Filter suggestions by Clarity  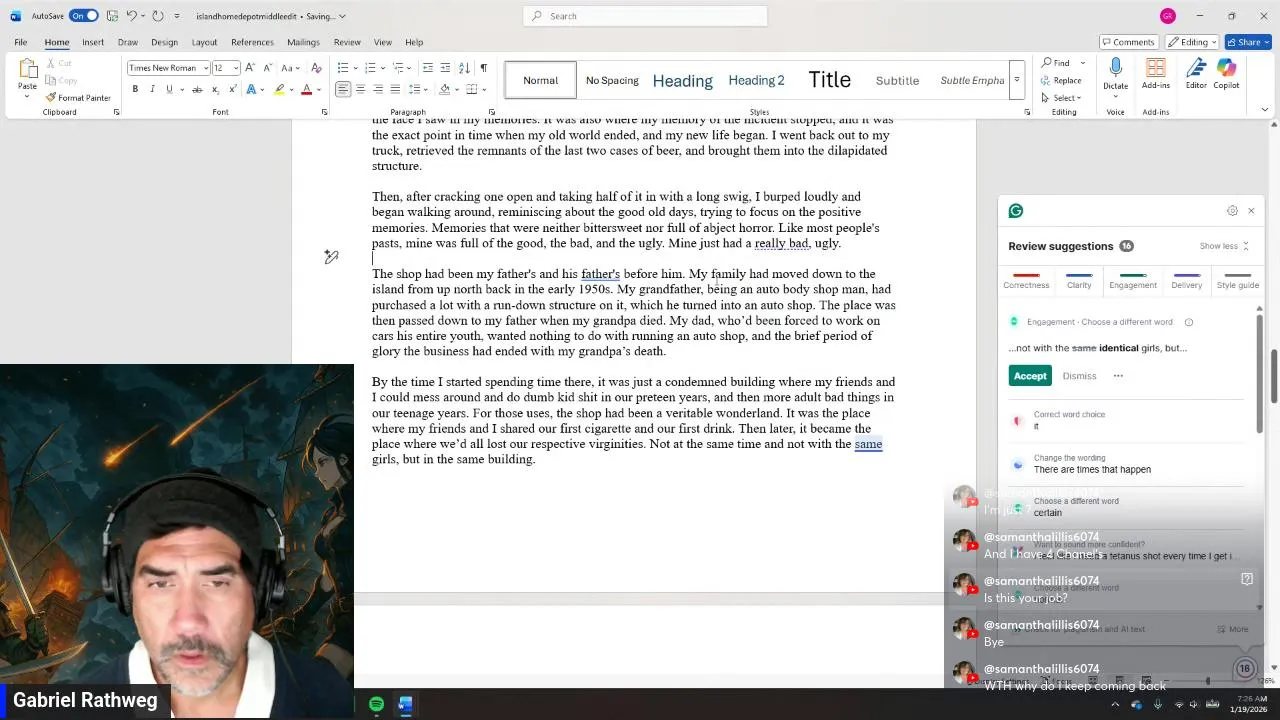pos(1079,281)
